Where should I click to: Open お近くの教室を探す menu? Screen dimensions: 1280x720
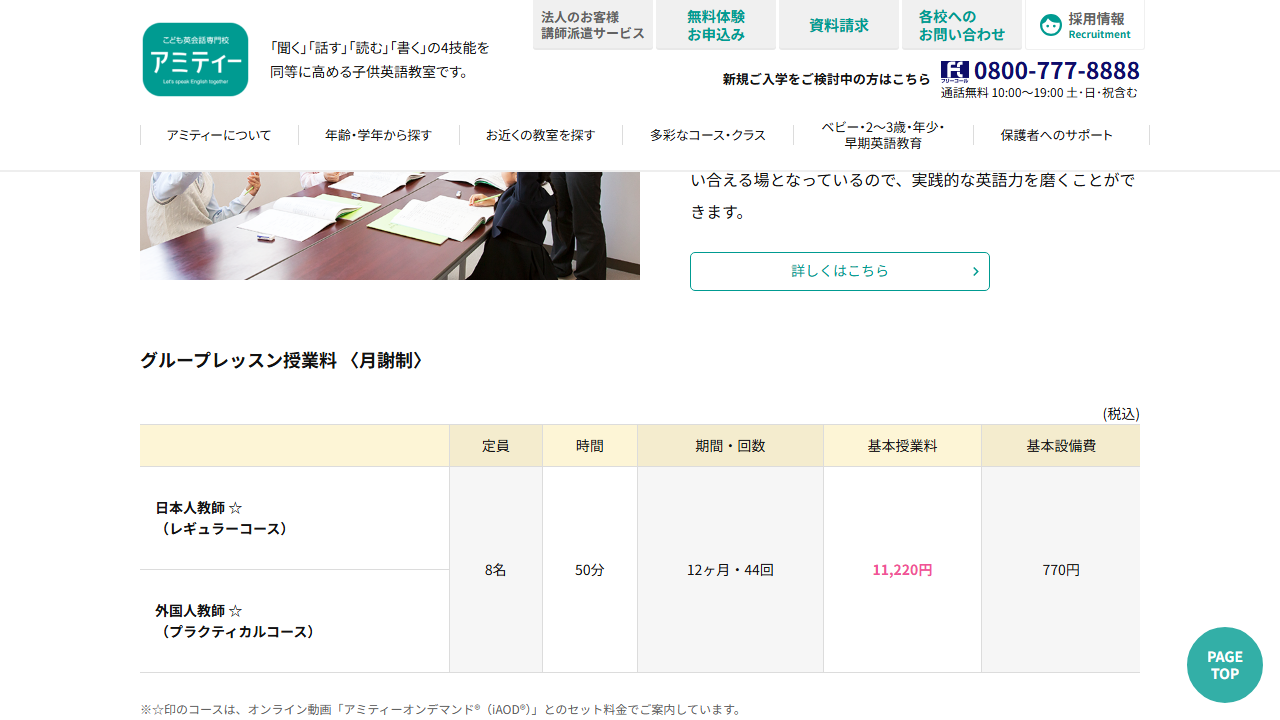pyautogui.click(x=540, y=135)
